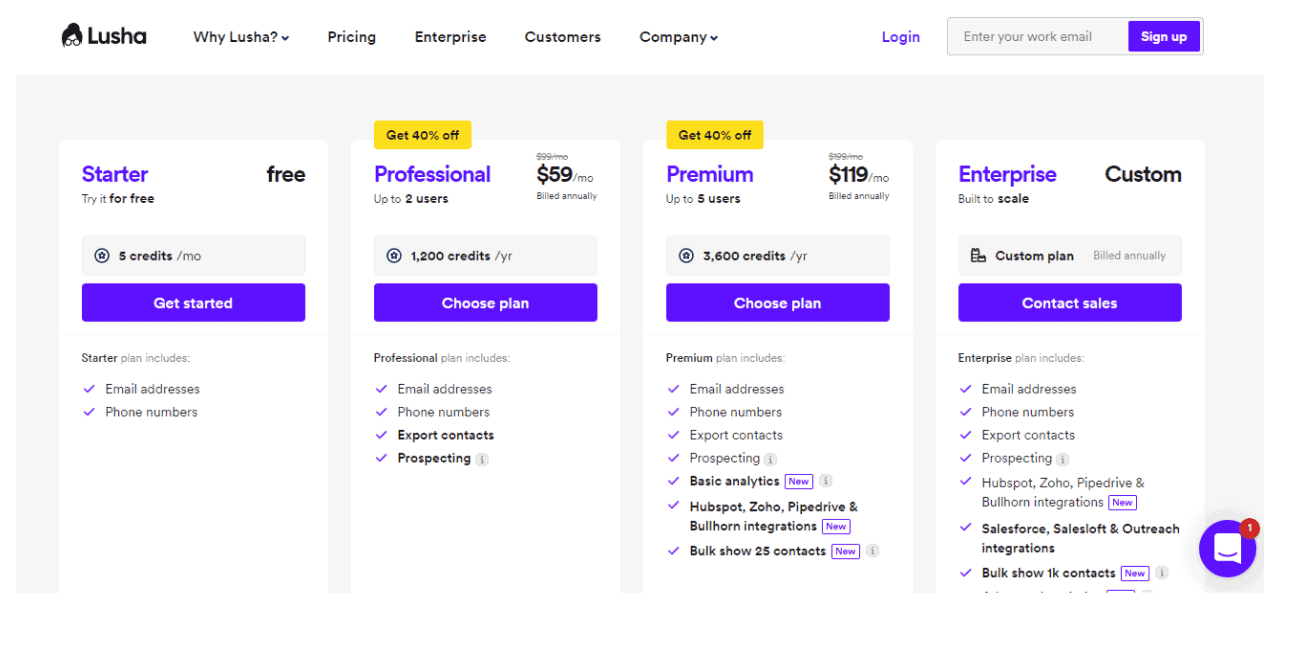
Task: Open the Pricing menu item
Action: 352,37
